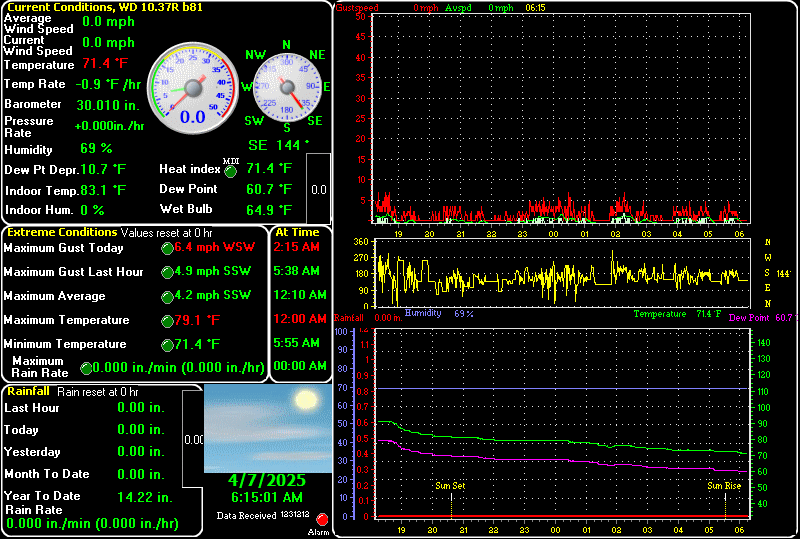The image size is (800, 539).
Task: Click the wind direction text SE 144°
Action: [279, 145]
